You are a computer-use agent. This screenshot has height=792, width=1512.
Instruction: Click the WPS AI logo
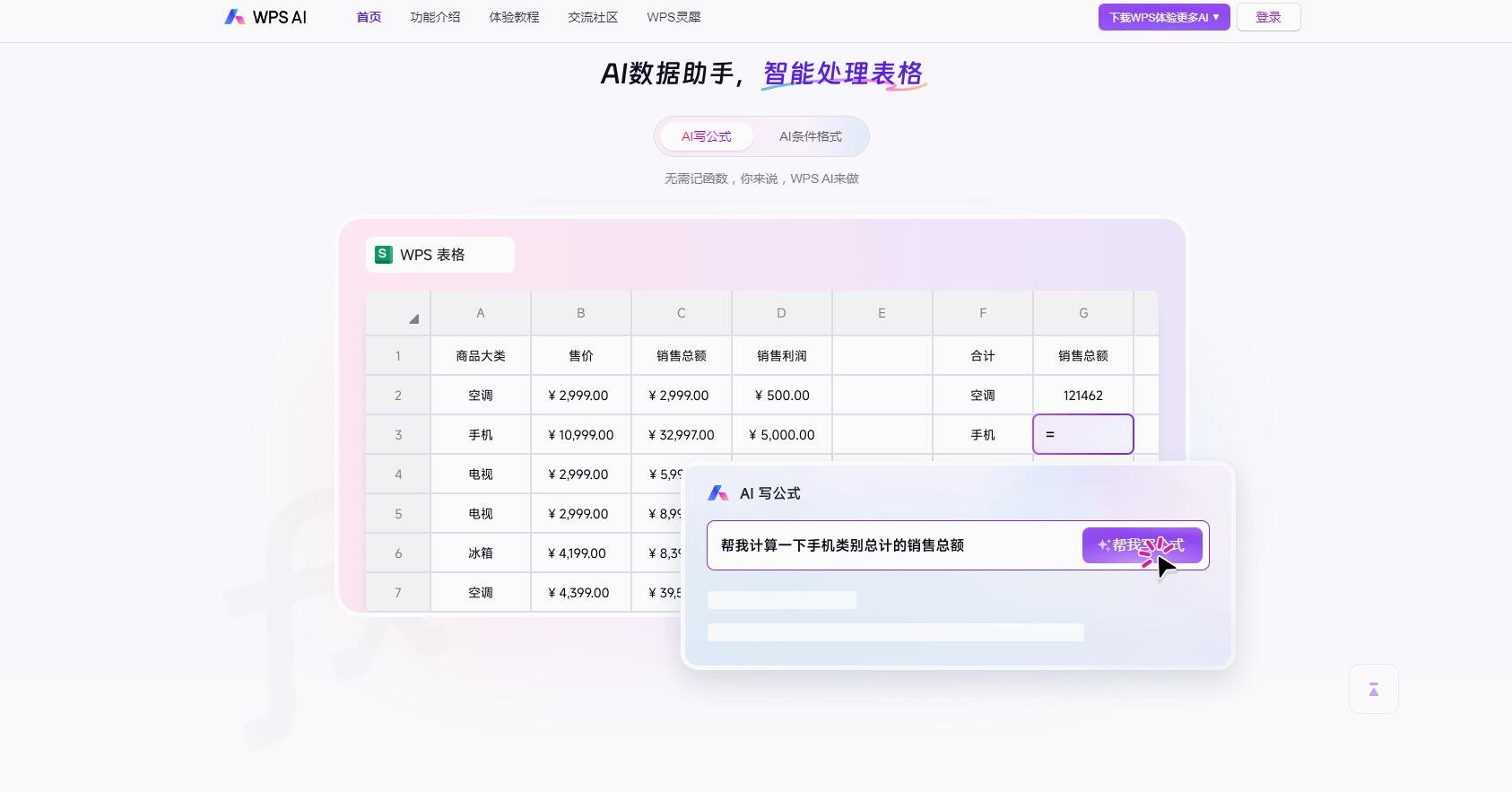pos(265,17)
